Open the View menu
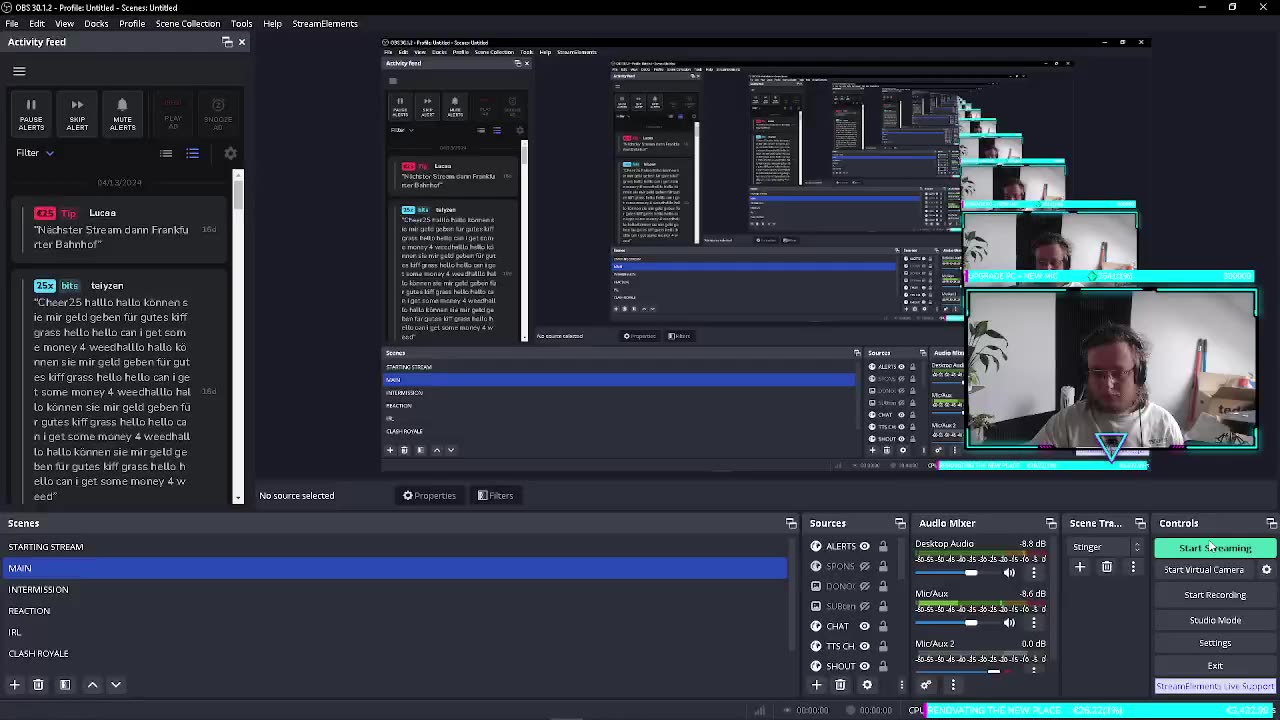Screen dimensions: 1280x720 coord(64,23)
